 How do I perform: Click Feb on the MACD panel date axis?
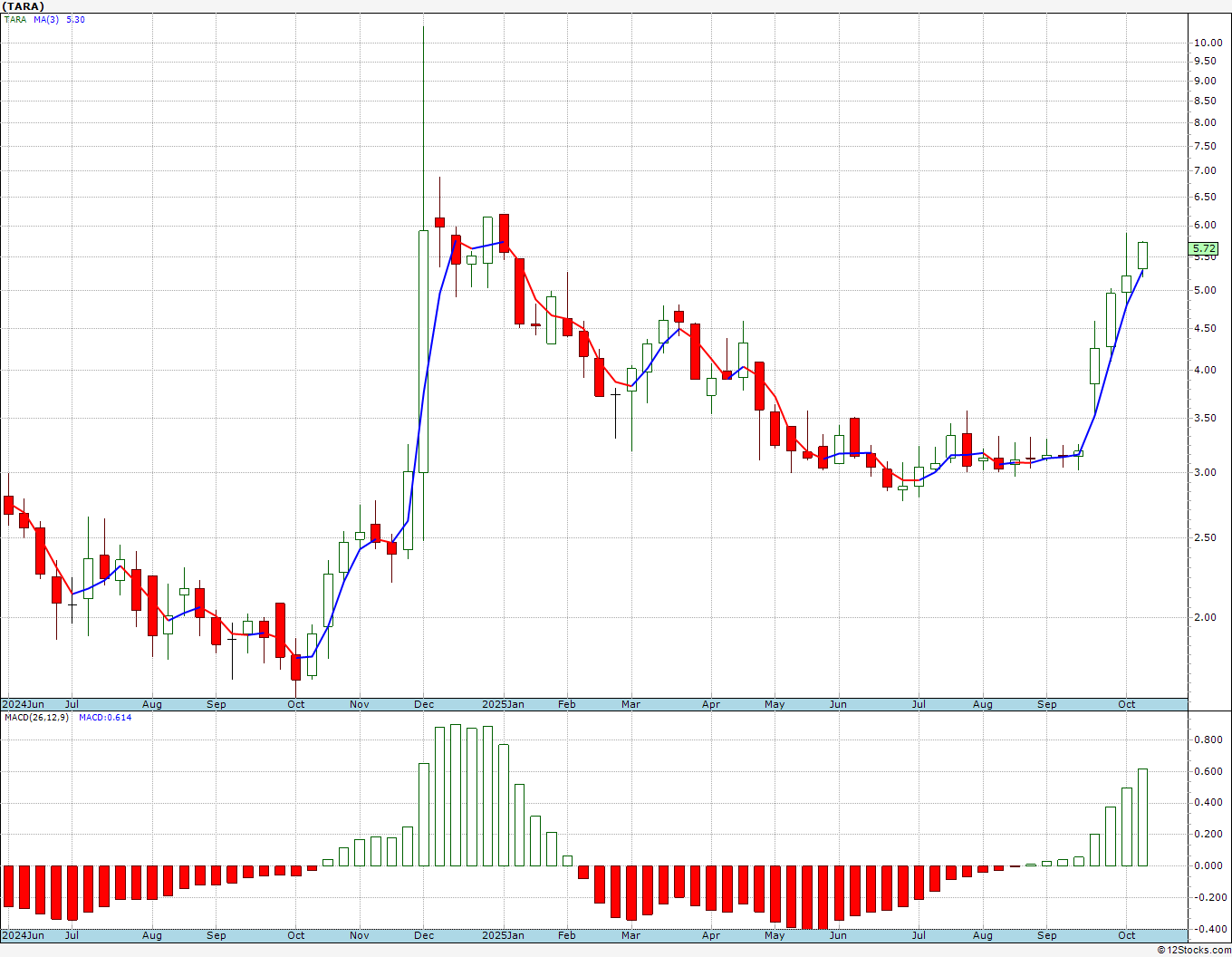pyautogui.click(x=567, y=935)
